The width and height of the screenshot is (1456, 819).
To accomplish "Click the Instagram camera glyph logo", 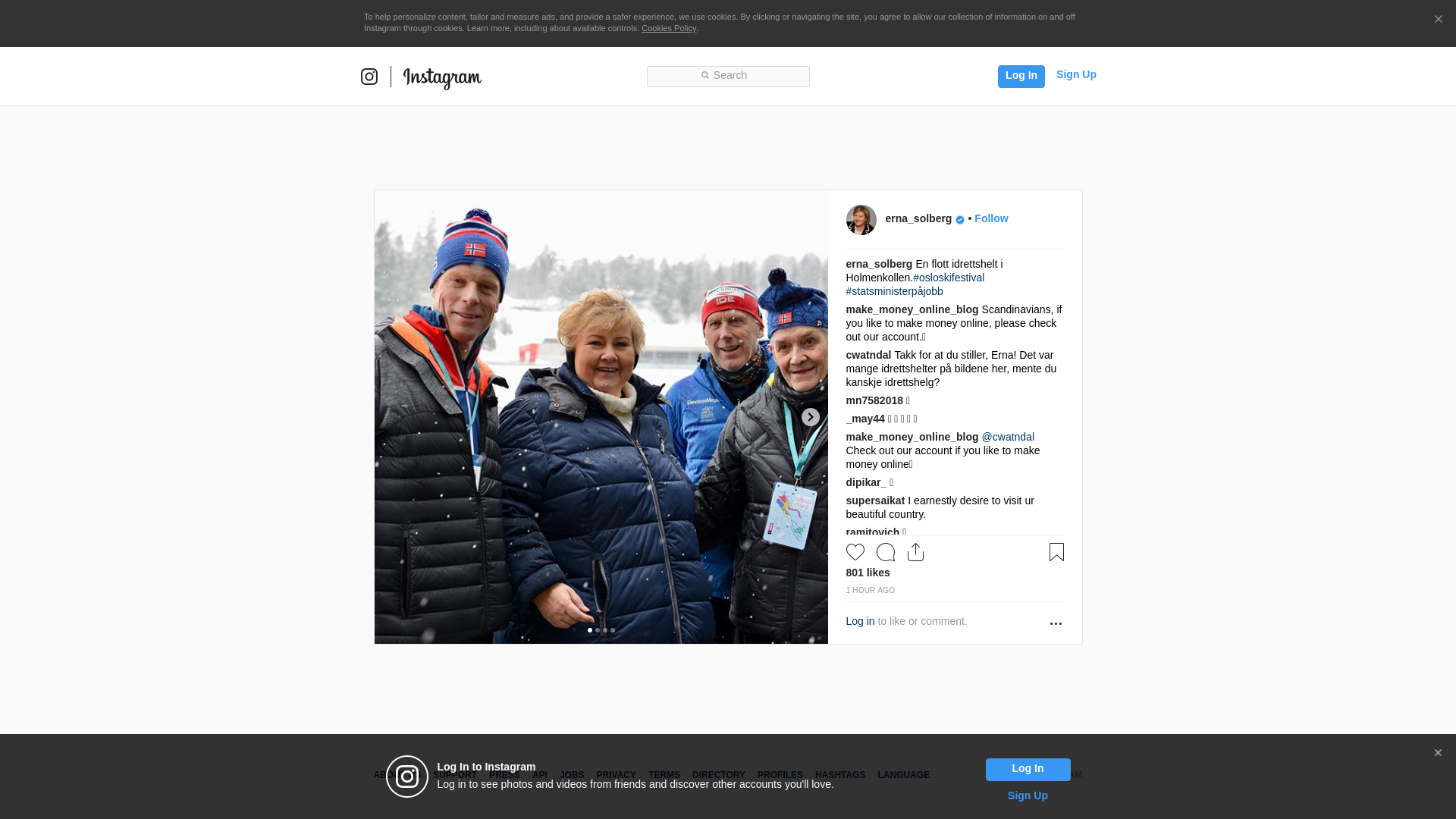I will pos(369,77).
